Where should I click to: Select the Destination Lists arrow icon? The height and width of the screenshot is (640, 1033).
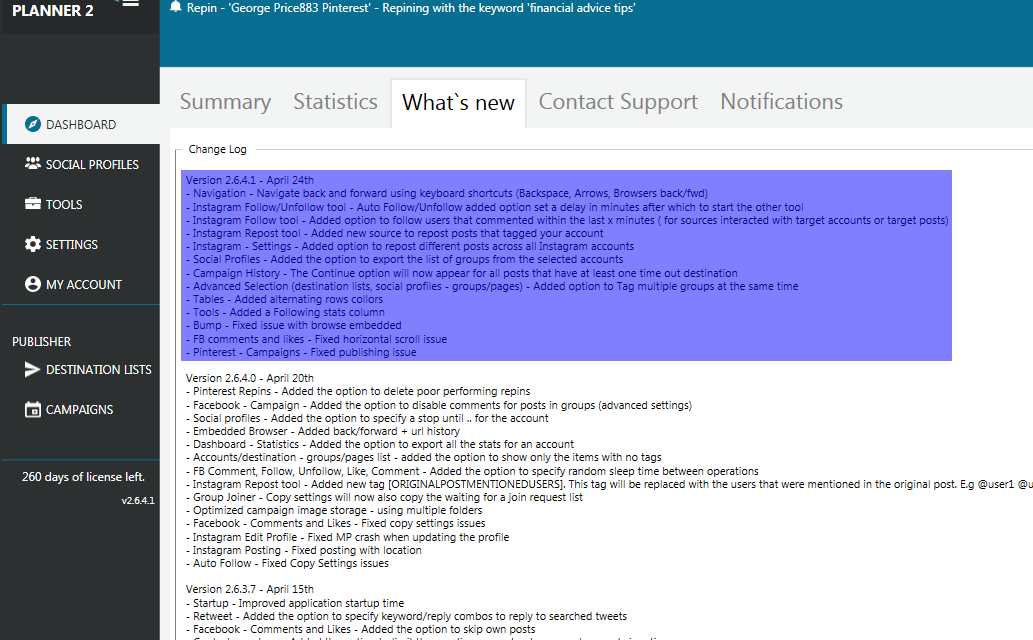pos(33,369)
